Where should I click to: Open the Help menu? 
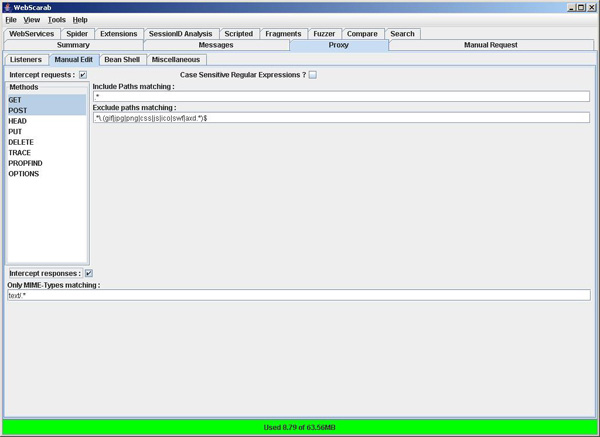coord(80,20)
